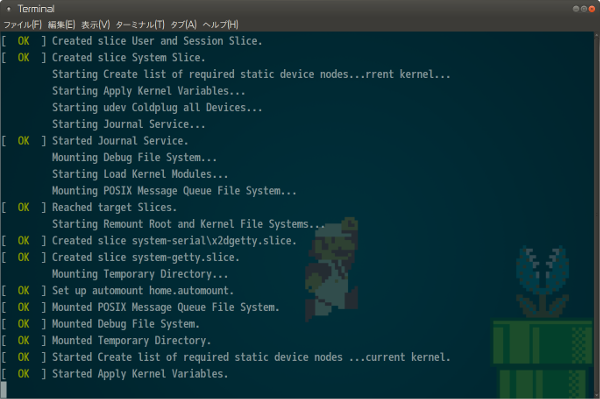Minimize the Terminal window
Image resolution: width=600 pixels, height=399 pixels.
tap(576, 9)
